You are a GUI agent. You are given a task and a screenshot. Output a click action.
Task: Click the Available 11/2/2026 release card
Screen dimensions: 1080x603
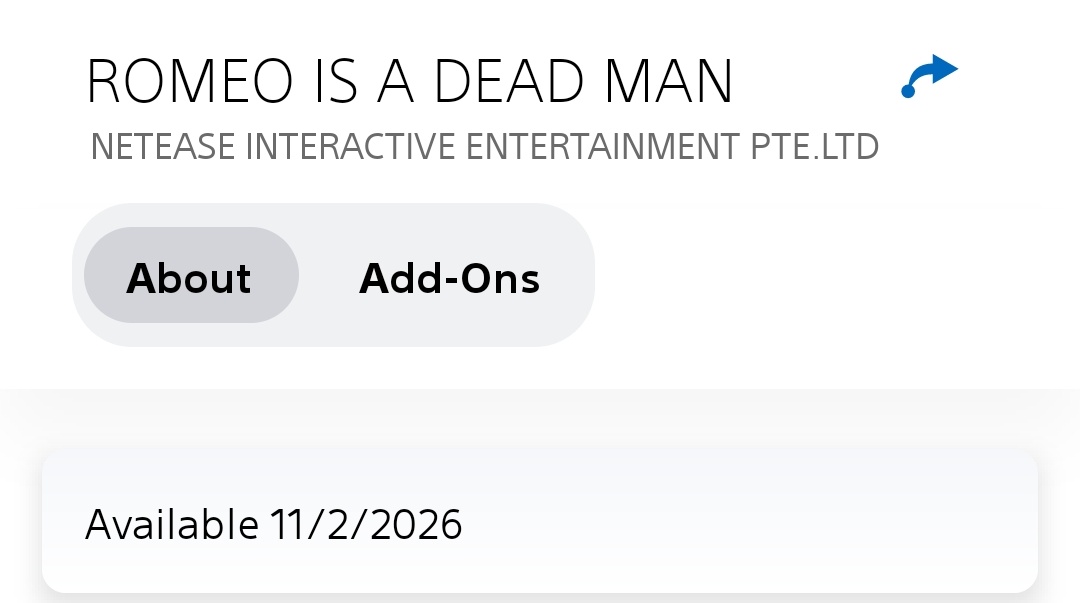540,522
